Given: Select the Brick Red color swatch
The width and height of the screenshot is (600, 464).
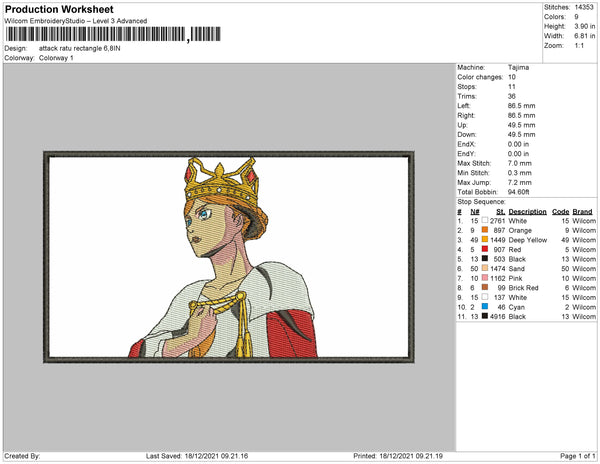Looking at the screenshot, I should [x=485, y=287].
